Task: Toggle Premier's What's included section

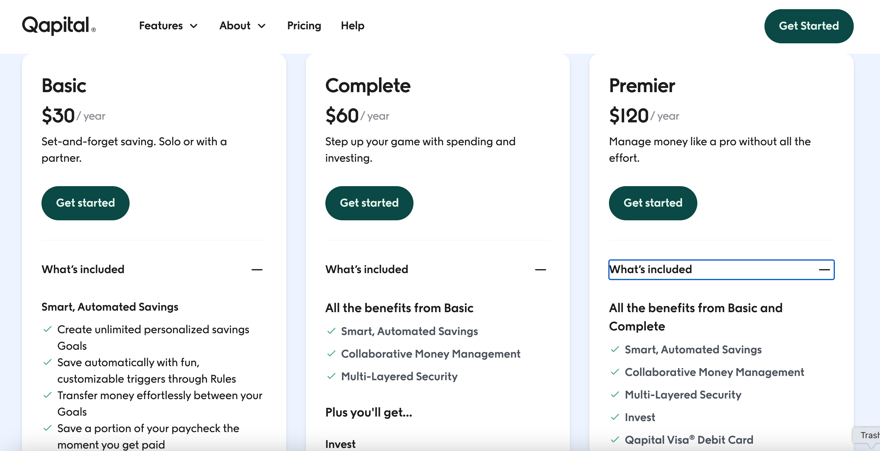Action: (721, 269)
